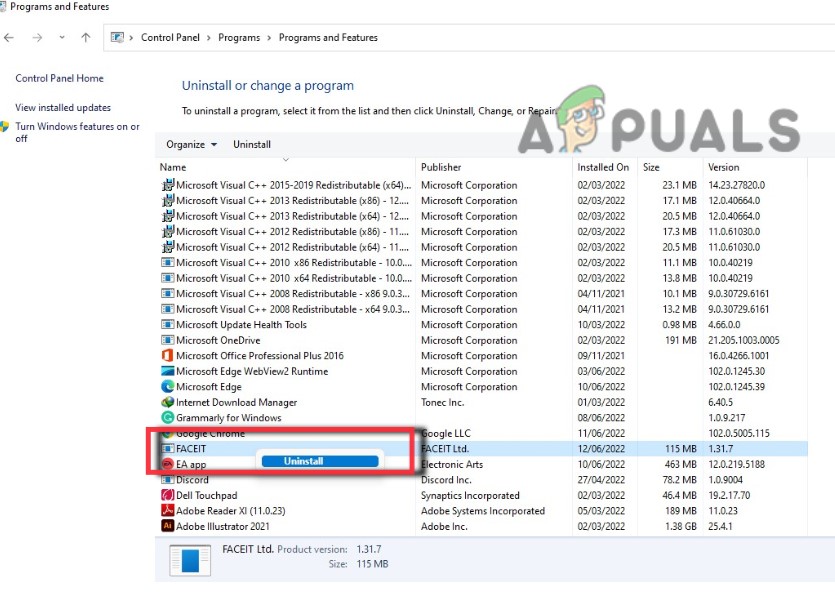Select Visual C++ 2013 Redistributable (x64) icon

click(x=168, y=216)
